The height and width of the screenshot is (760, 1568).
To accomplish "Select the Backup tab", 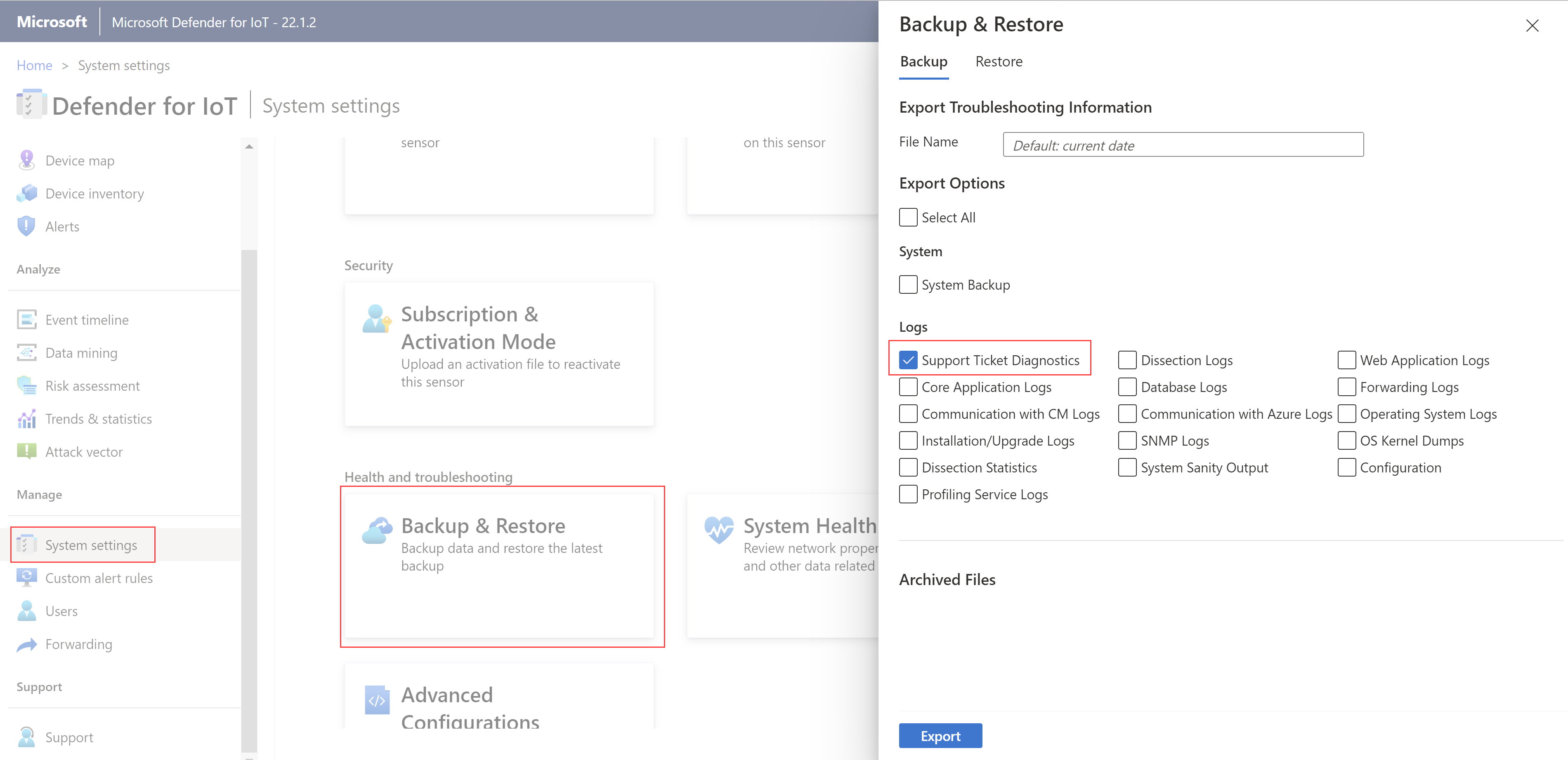I will [x=923, y=61].
